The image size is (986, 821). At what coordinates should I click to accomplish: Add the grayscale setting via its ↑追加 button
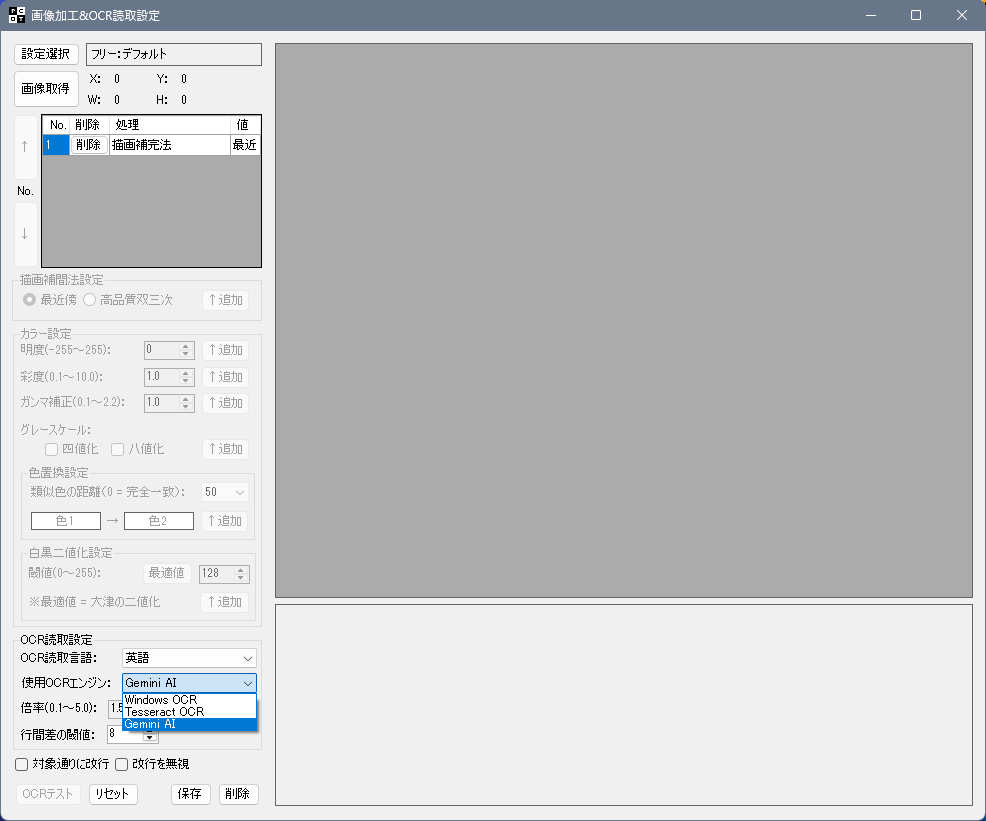225,449
